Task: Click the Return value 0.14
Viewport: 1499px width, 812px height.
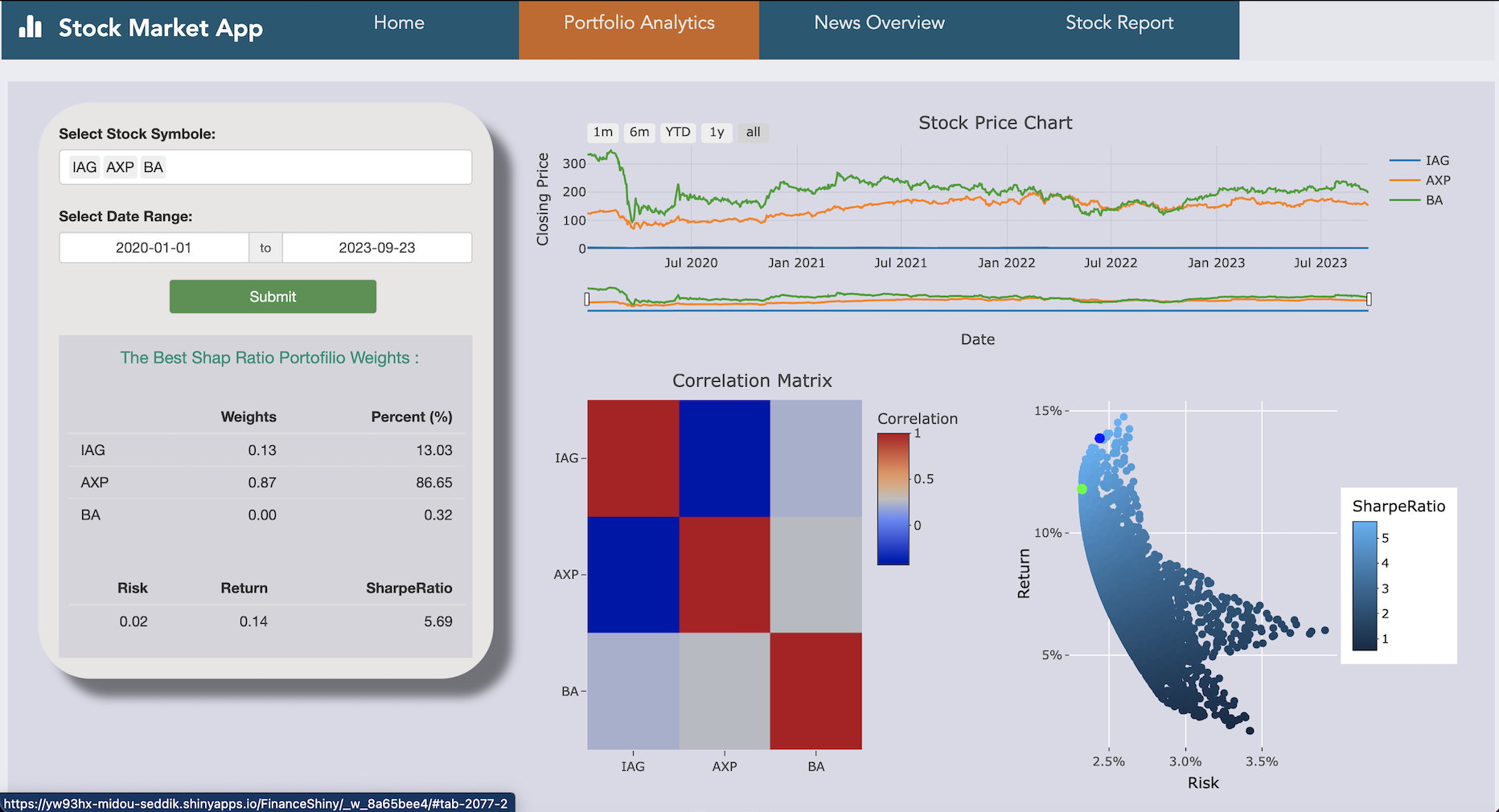Action: click(x=253, y=621)
